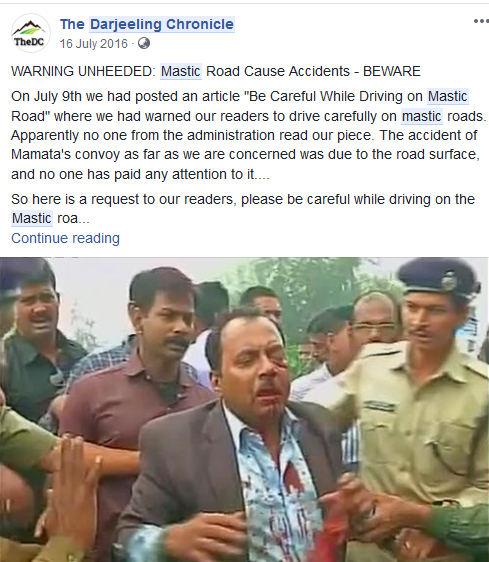Click highlighted Mastic before truncated roa...
This screenshot has height=562, width=489.
click(x=32, y=218)
